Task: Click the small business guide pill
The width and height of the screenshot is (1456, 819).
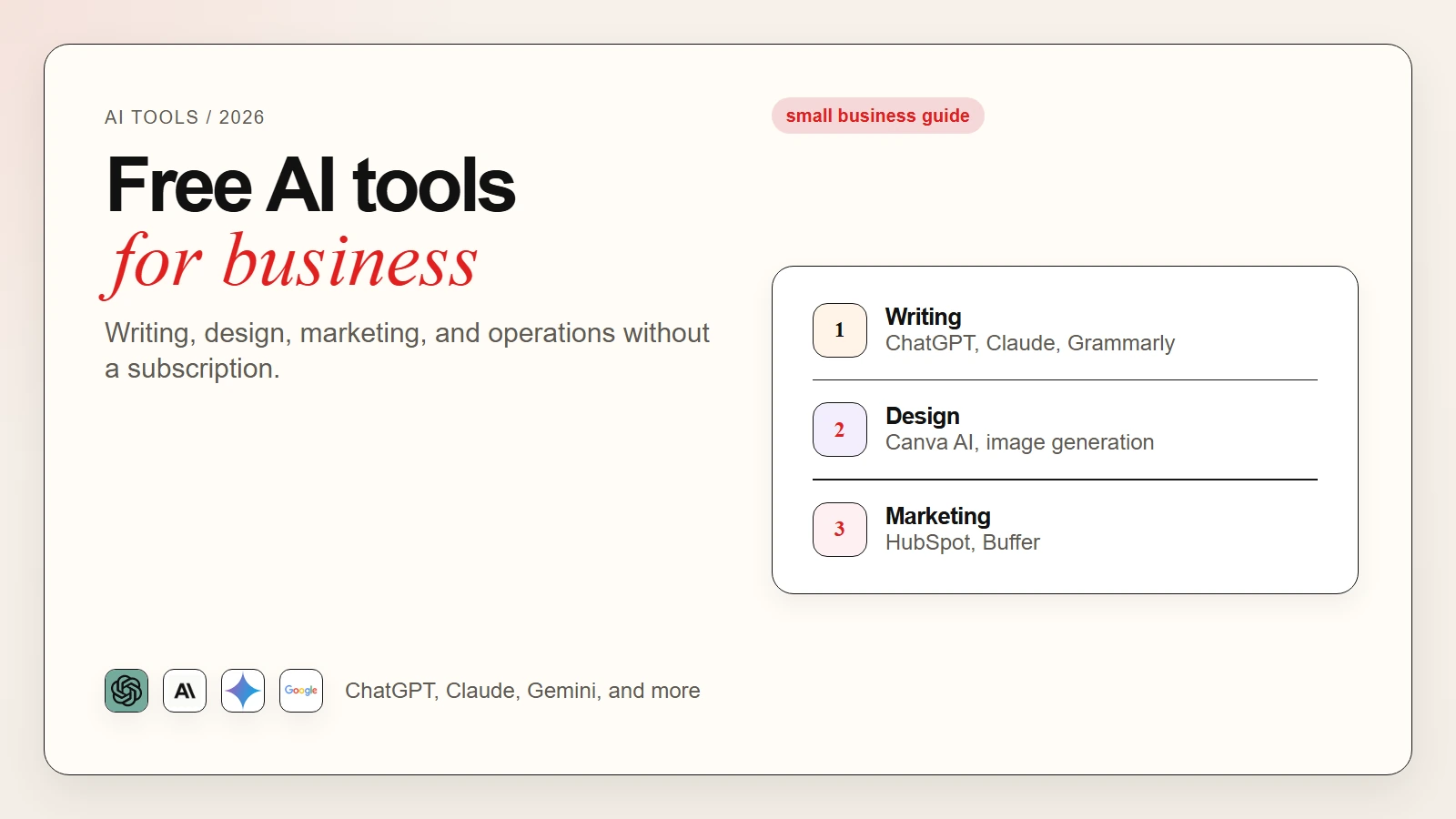Action: click(x=878, y=116)
